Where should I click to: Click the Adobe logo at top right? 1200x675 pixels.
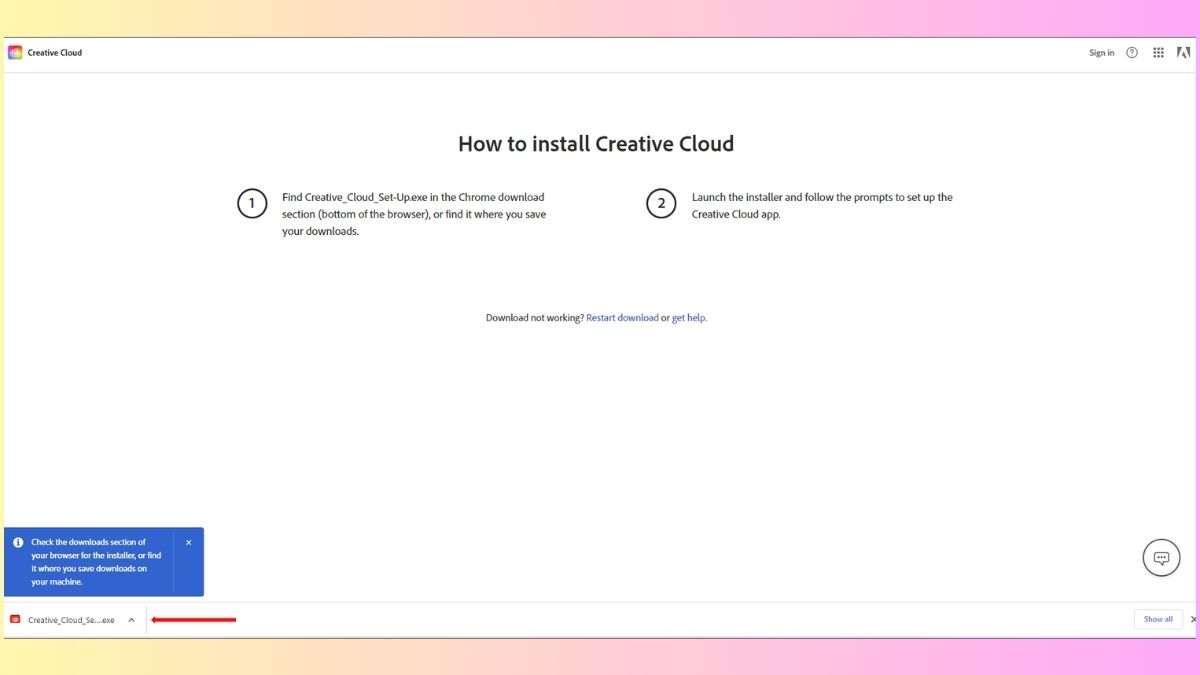1184,51
